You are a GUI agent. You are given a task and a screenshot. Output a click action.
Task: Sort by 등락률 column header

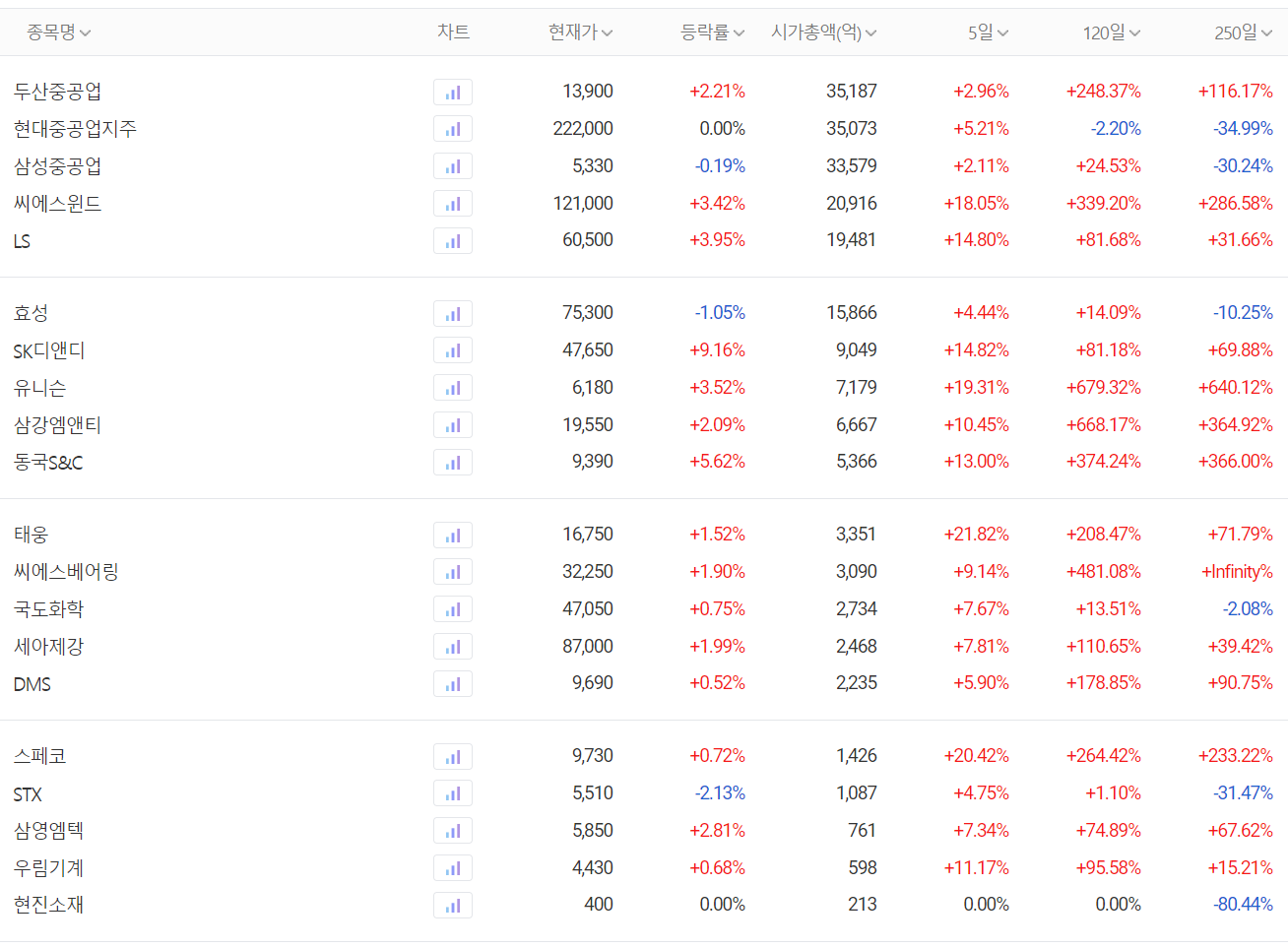point(713,32)
